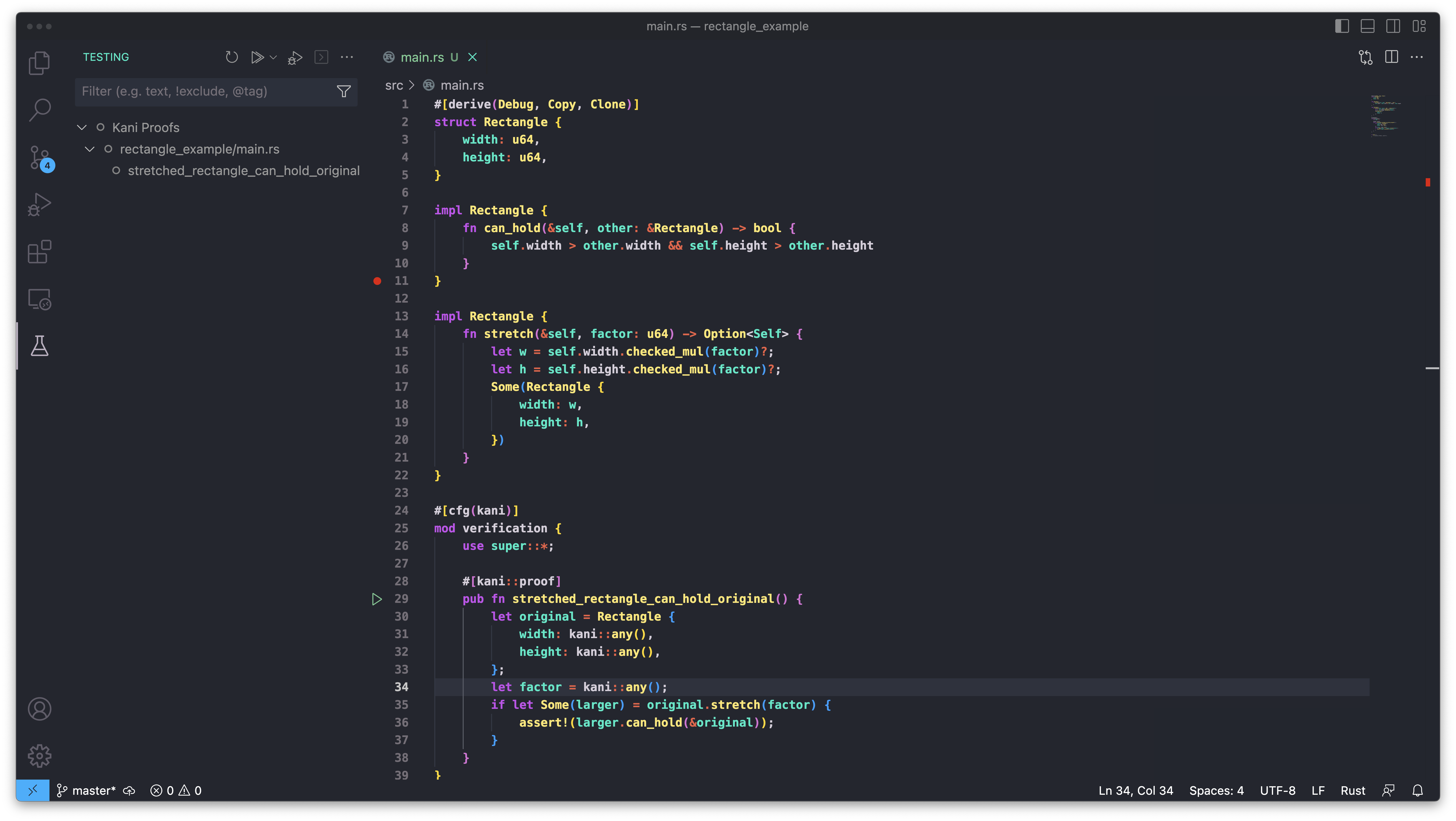
Task: Open changes compare icon in editor toolbar
Action: 1366,57
